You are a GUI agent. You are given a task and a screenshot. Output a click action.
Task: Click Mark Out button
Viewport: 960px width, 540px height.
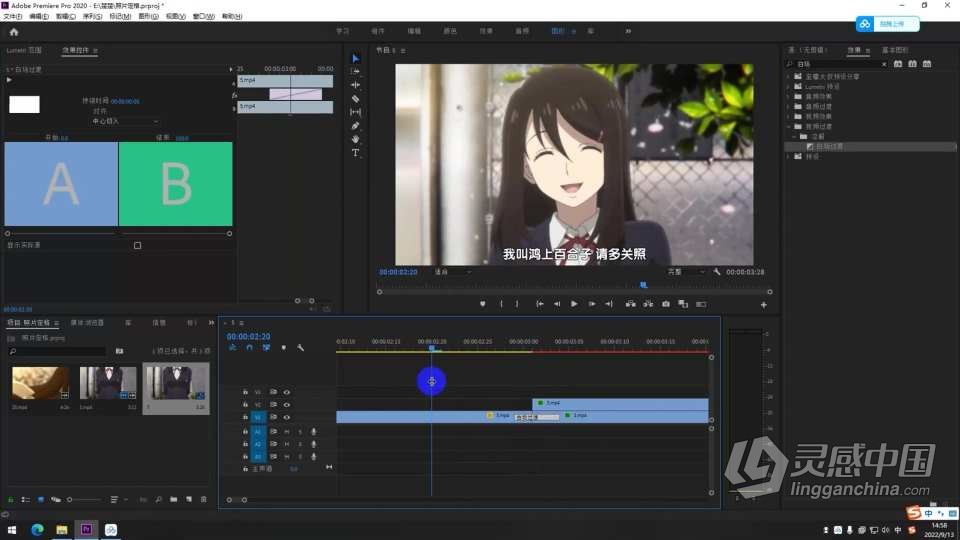click(x=517, y=304)
